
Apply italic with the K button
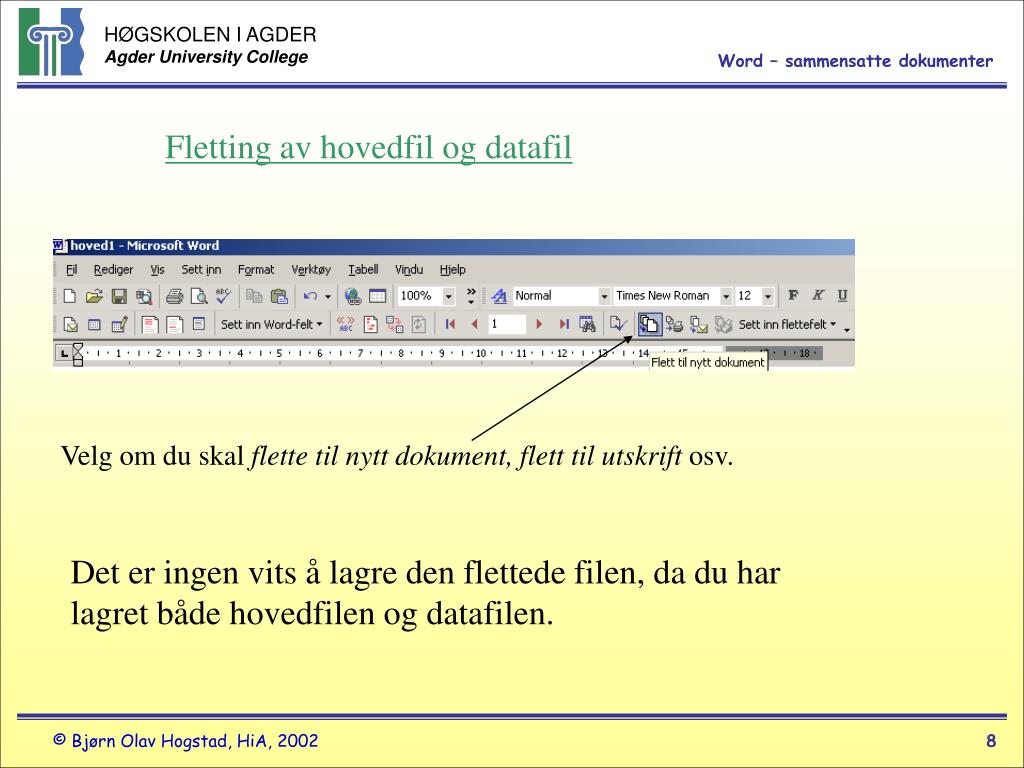click(x=818, y=295)
